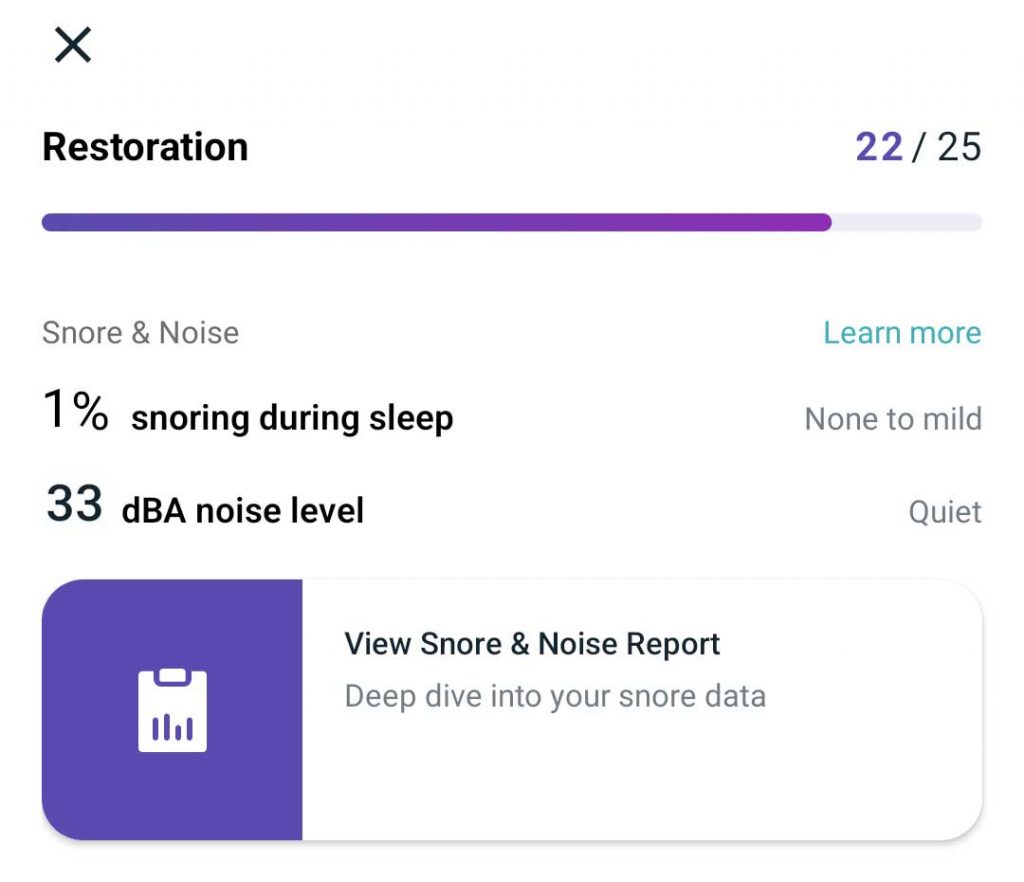Viewport: 1024px width, 882px height.
Task: Click the Snore & Noise section label
Action: click(140, 333)
